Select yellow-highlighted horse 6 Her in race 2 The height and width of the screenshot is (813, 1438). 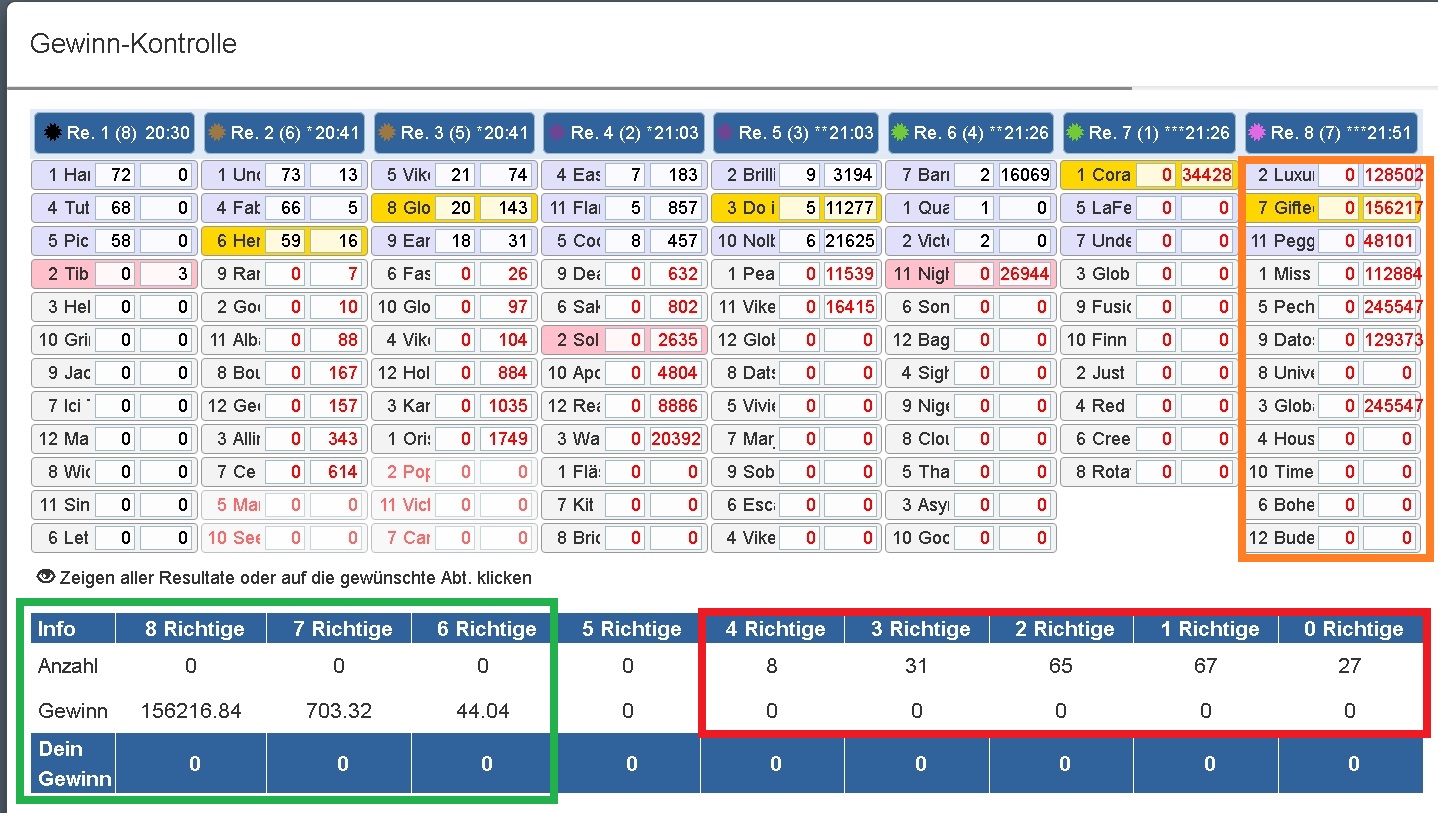(232, 241)
